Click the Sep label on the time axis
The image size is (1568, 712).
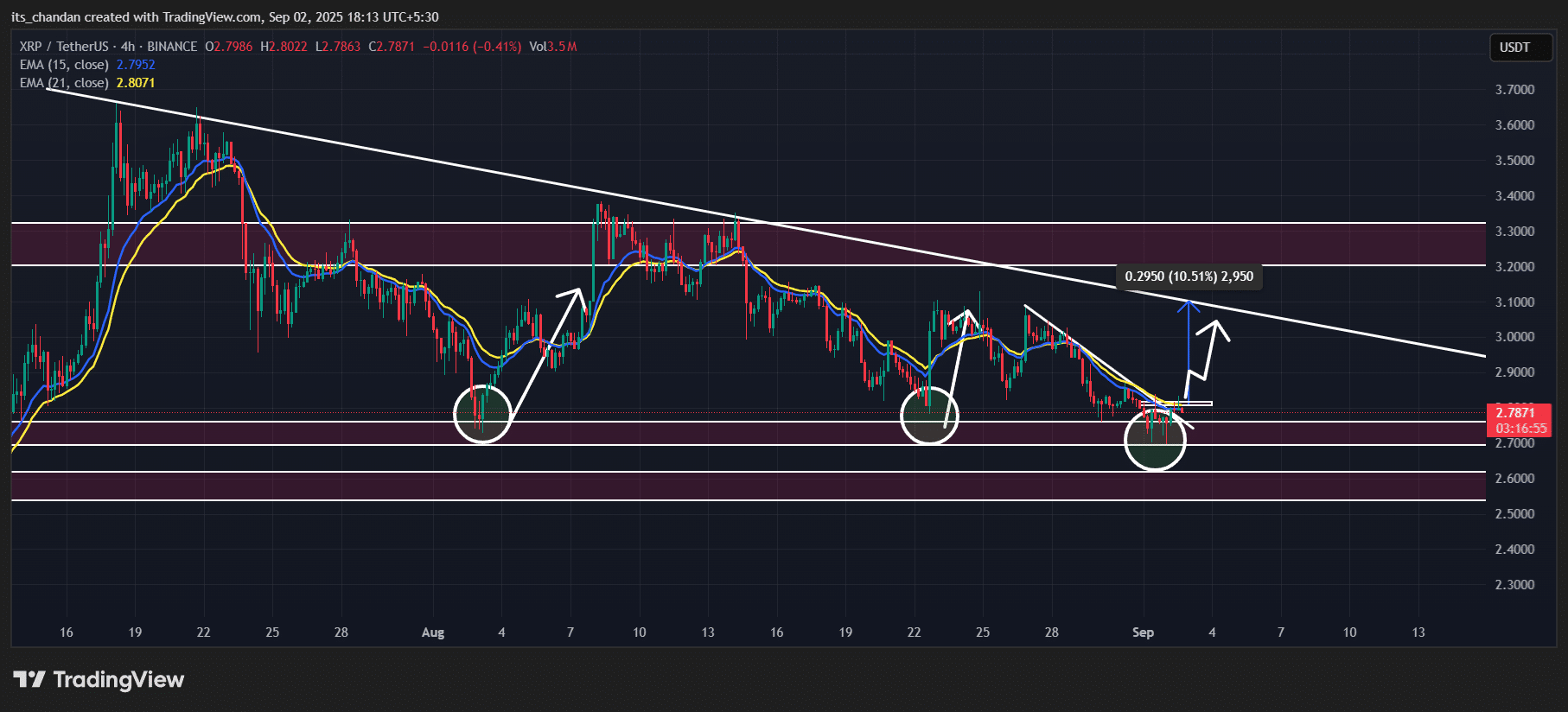(x=1143, y=633)
